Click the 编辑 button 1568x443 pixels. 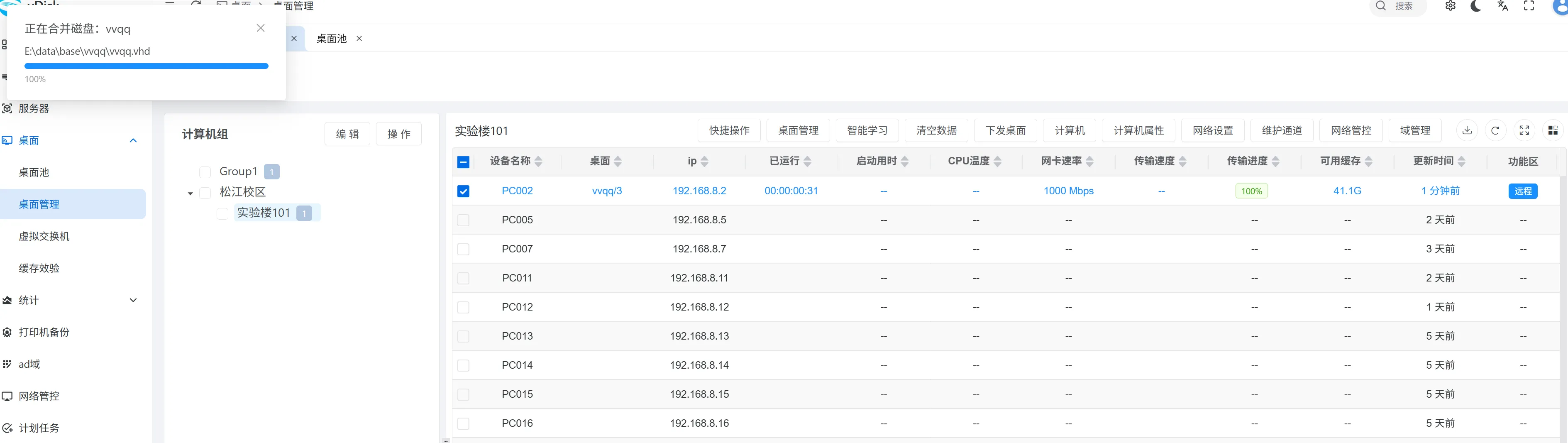coord(347,134)
